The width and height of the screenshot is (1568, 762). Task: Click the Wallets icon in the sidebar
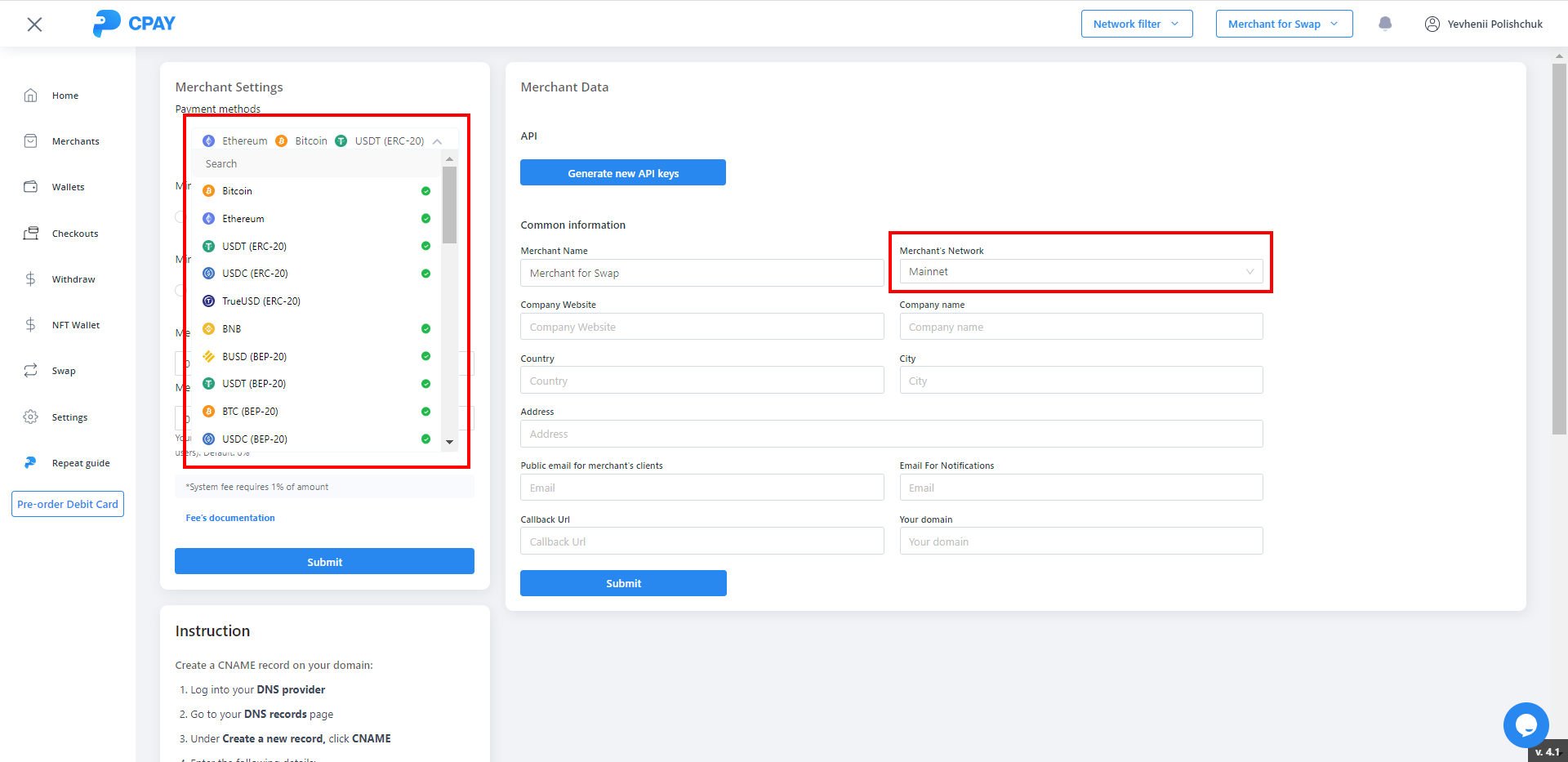(31, 187)
